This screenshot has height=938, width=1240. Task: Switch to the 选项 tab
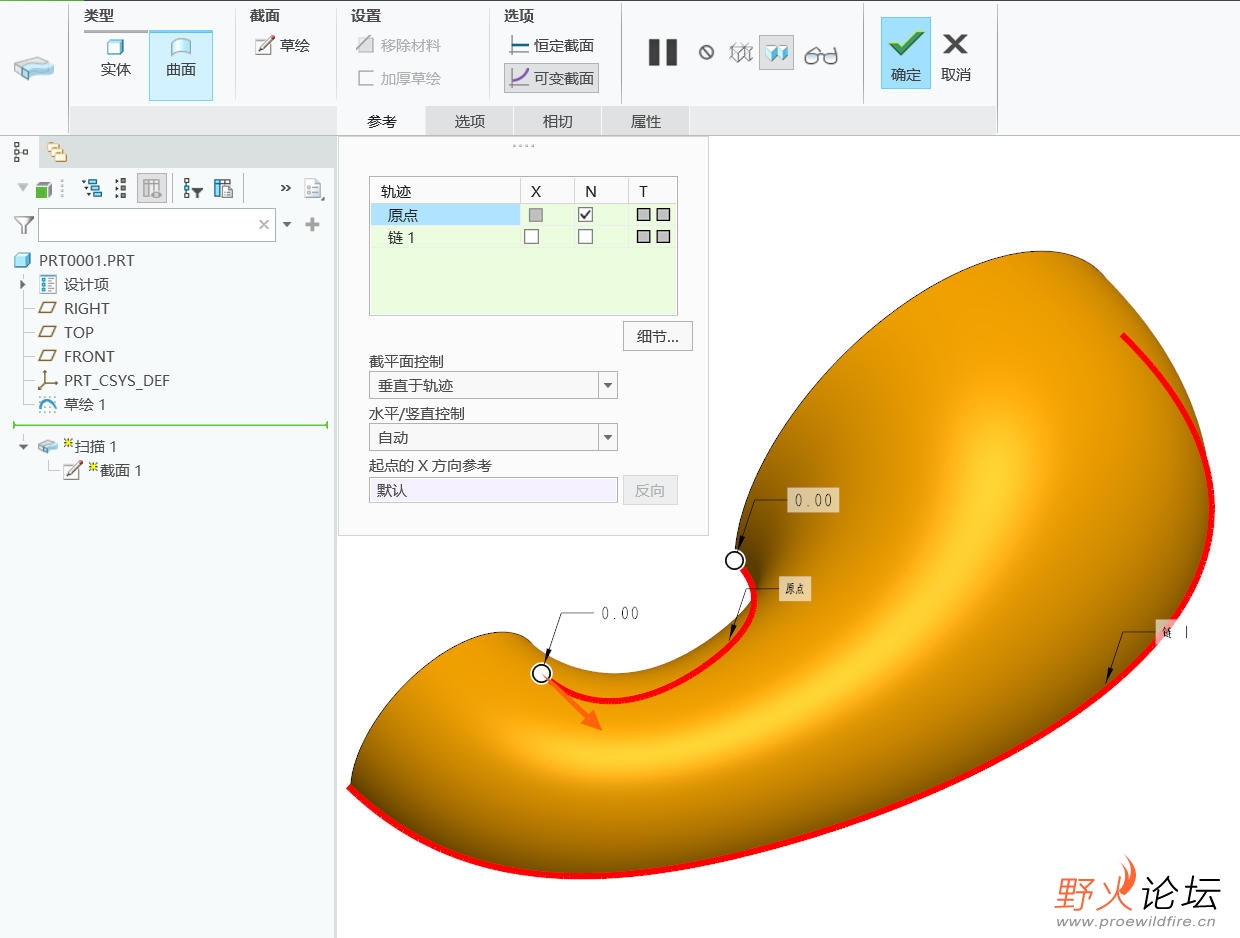470,121
